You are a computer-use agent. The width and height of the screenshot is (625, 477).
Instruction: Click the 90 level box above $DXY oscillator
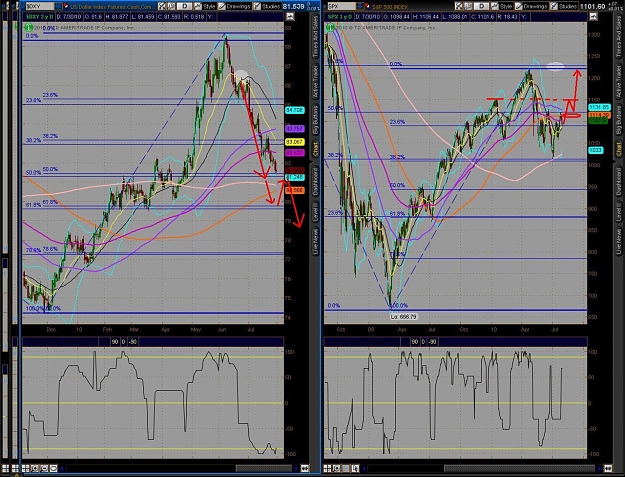115,342
